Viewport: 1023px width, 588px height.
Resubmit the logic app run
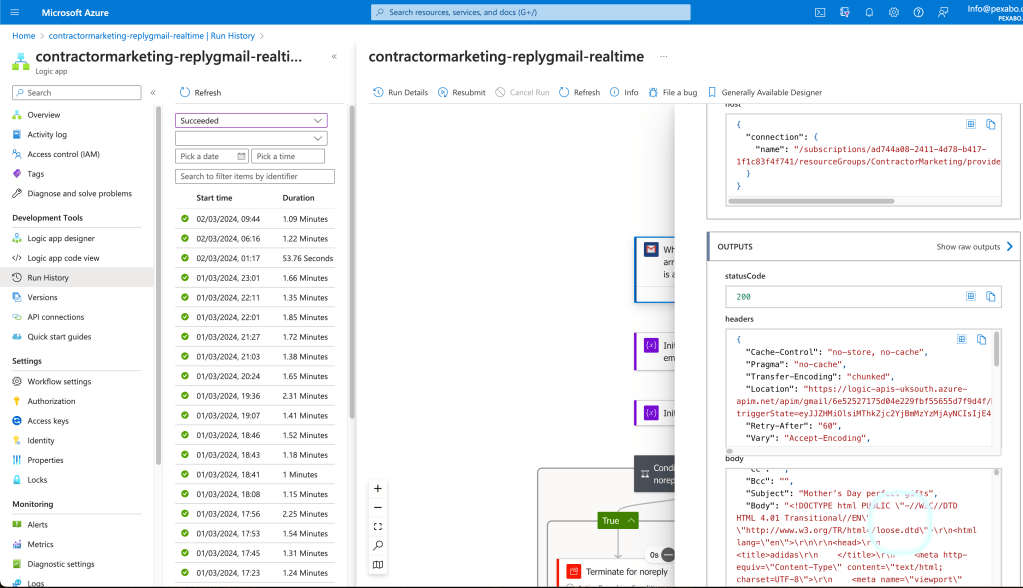(x=461, y=93)
